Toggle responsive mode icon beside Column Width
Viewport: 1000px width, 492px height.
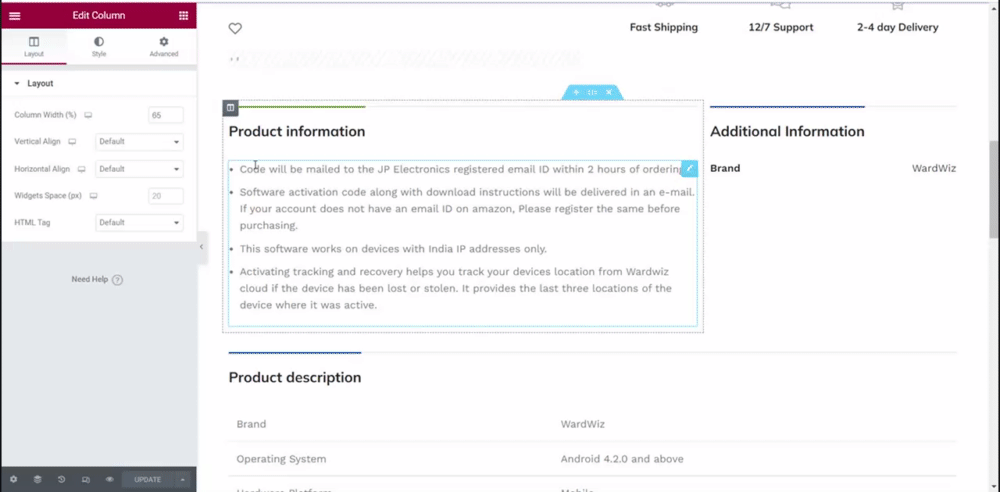coord(88,116)
